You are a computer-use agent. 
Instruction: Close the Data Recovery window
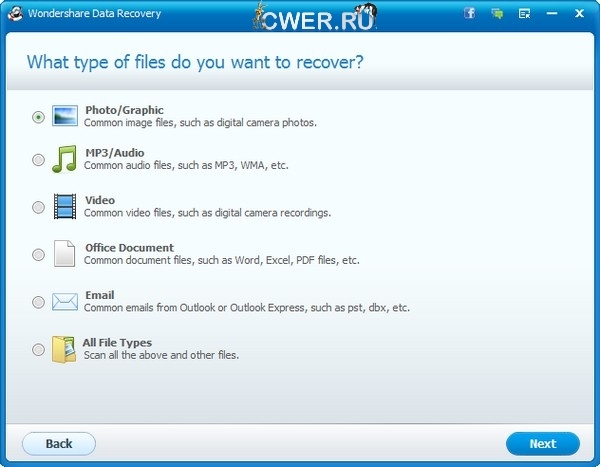click(x=579, y=13)
